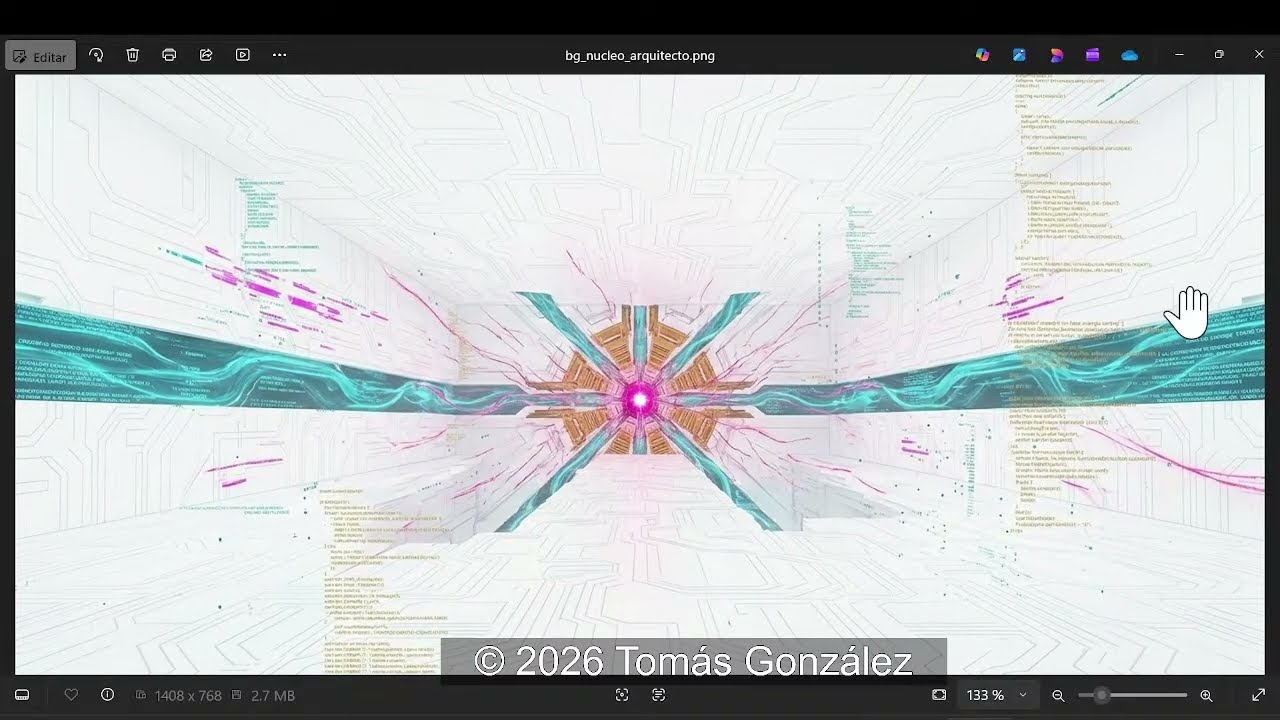Viewport: 1280px width, 720px height.
Task: Click the bg_nucleo_arquitecto.png file name
Action: [640, 56]
